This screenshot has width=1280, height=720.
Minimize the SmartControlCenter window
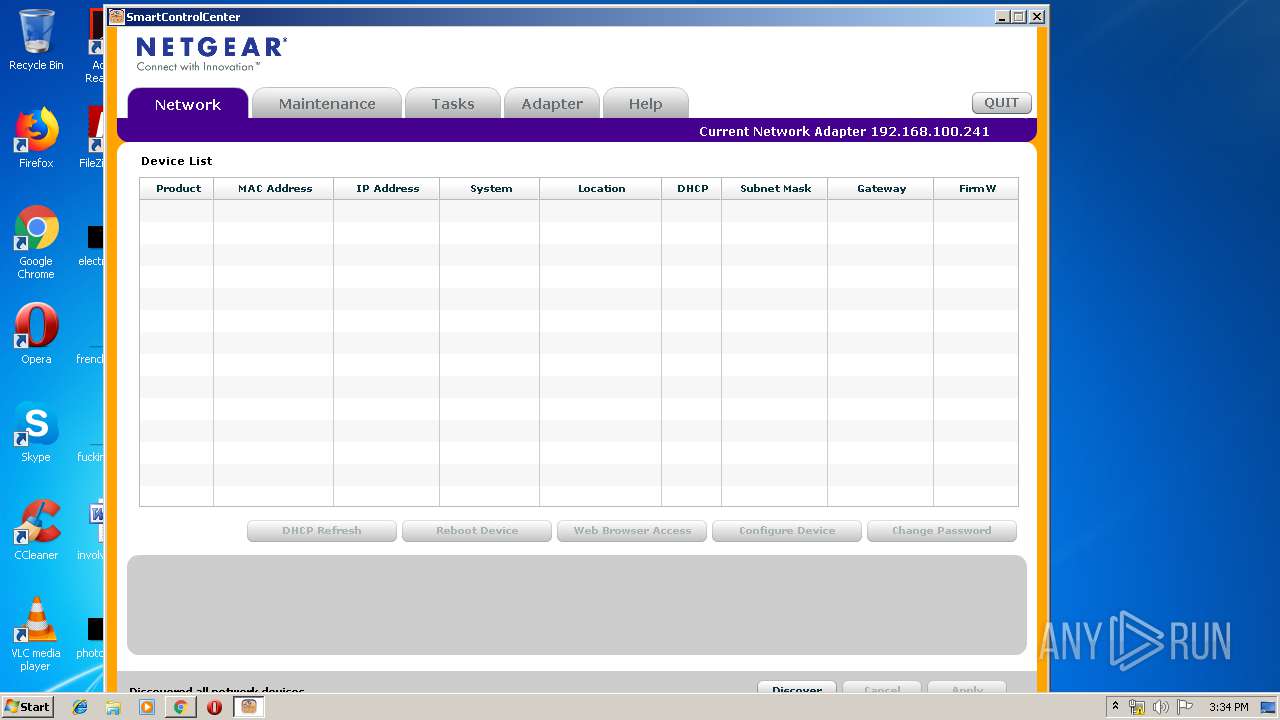(x=1003, y=17)
